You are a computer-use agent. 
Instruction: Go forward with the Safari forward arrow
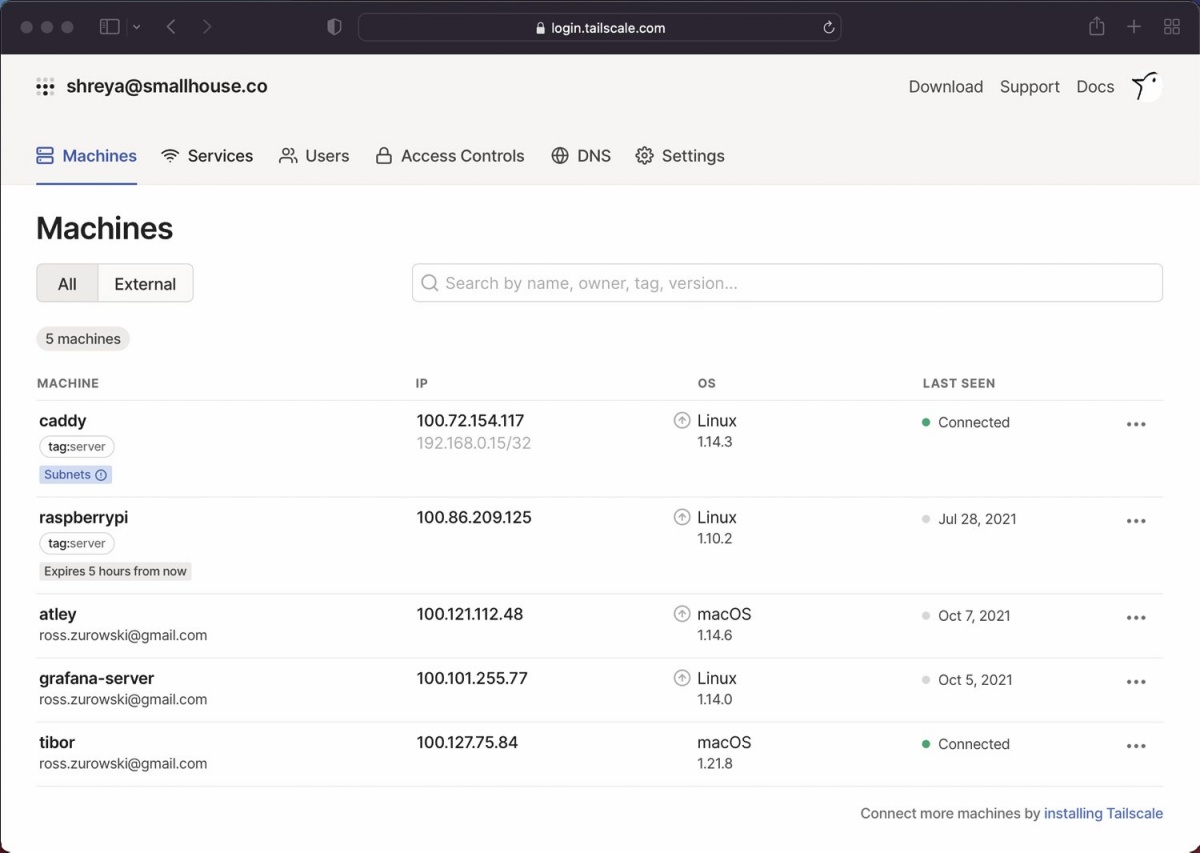coord(207,27)
